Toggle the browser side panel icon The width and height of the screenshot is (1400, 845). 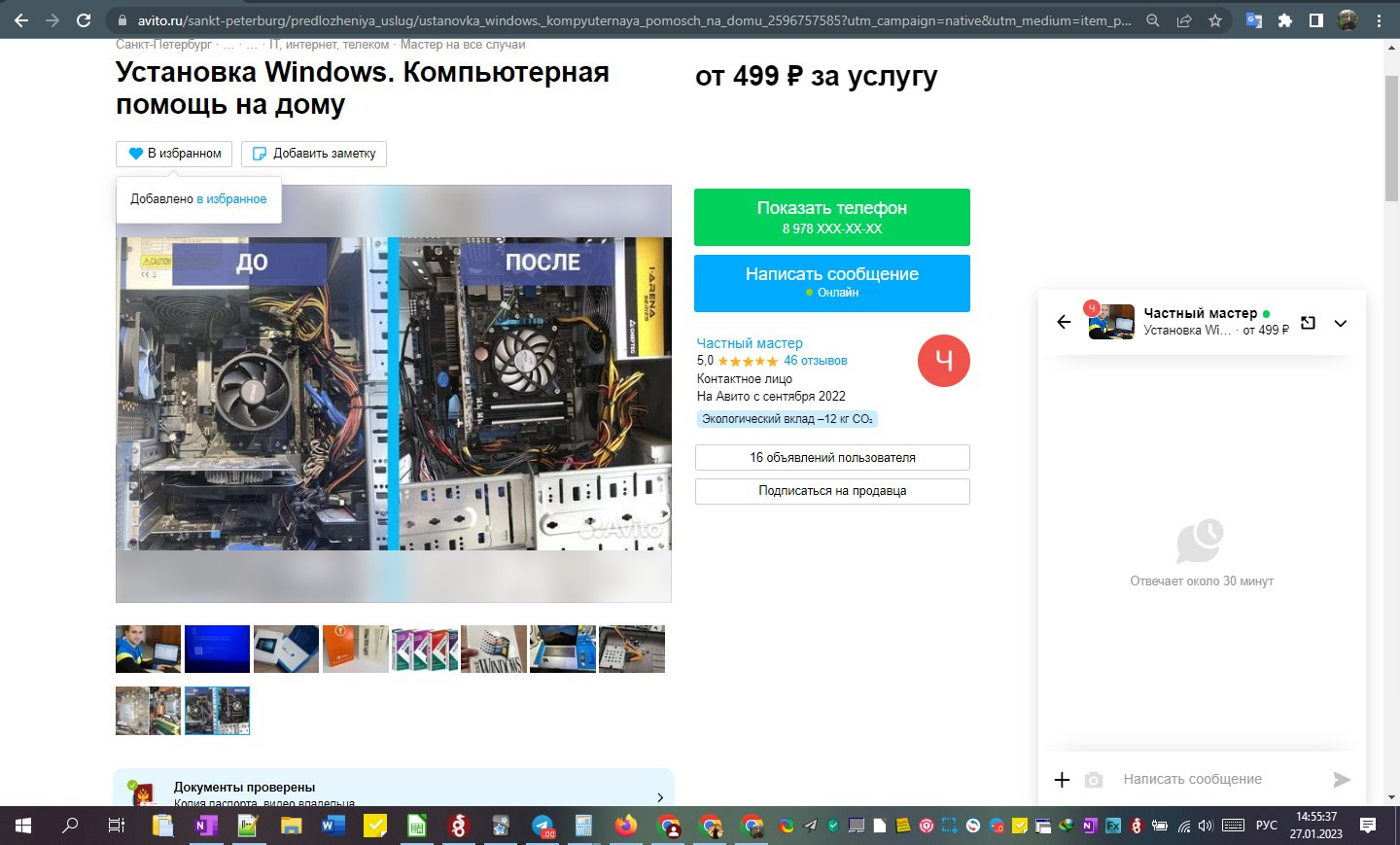point(1316,20)
